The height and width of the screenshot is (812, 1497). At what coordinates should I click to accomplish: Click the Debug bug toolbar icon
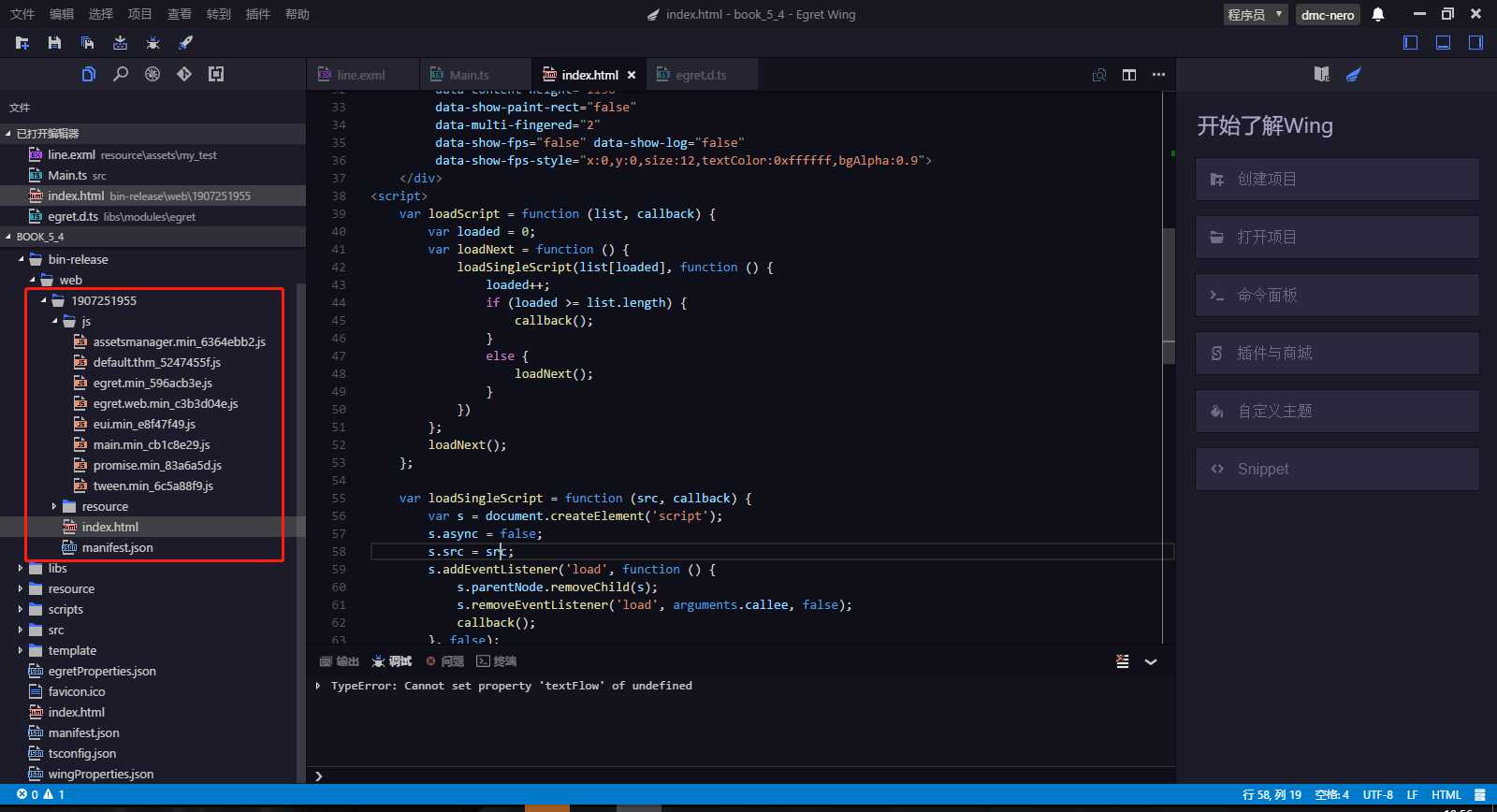pyautogui.click(x=153, y=43)
